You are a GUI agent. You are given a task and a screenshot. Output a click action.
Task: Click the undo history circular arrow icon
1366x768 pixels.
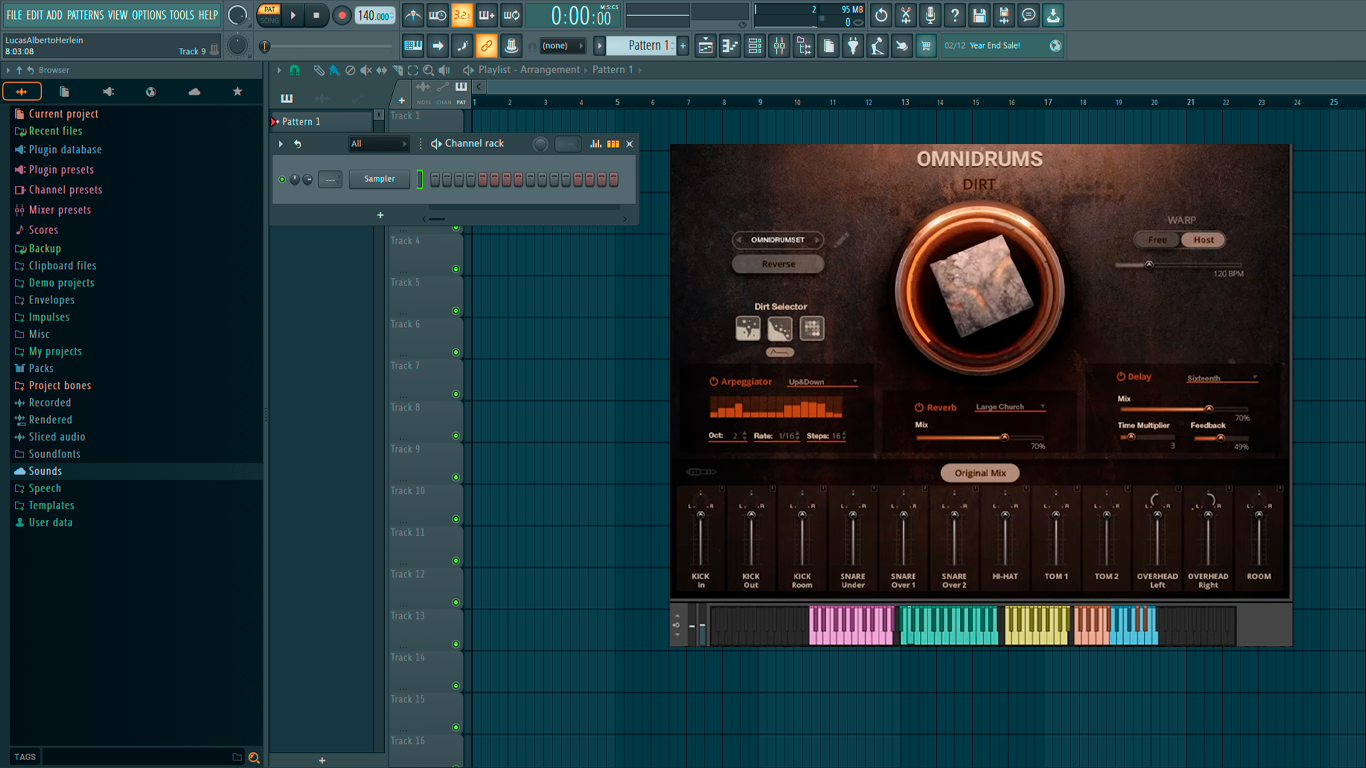pos(881,15)
